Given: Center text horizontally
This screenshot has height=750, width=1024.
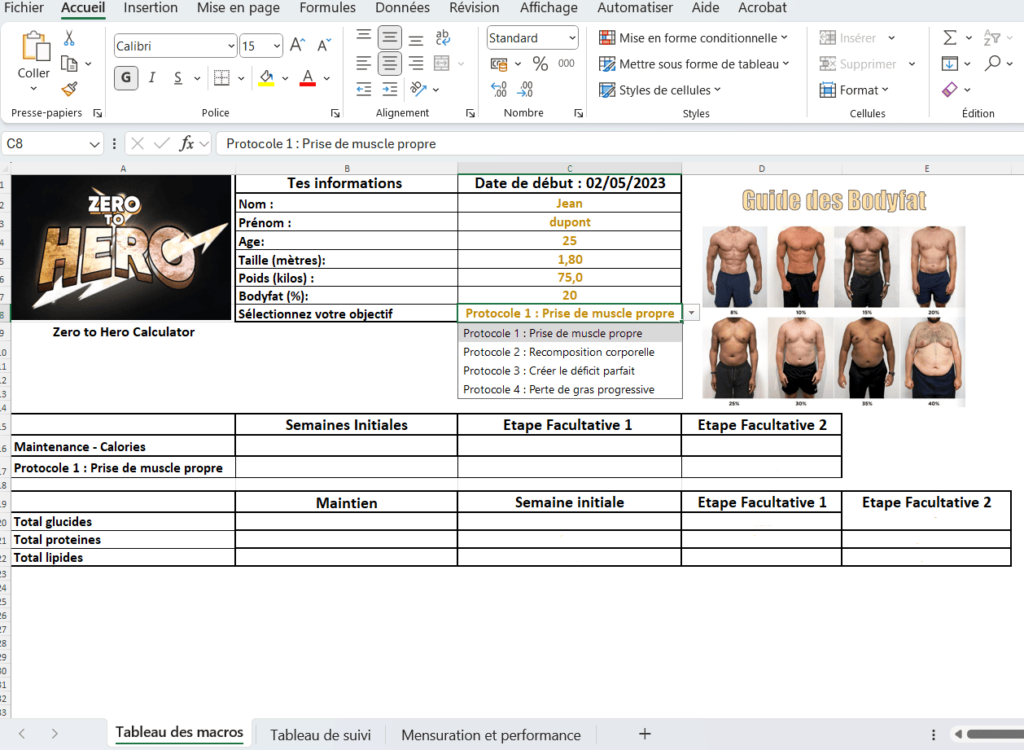Looking at the screenshot, I should tap(390, 63).
